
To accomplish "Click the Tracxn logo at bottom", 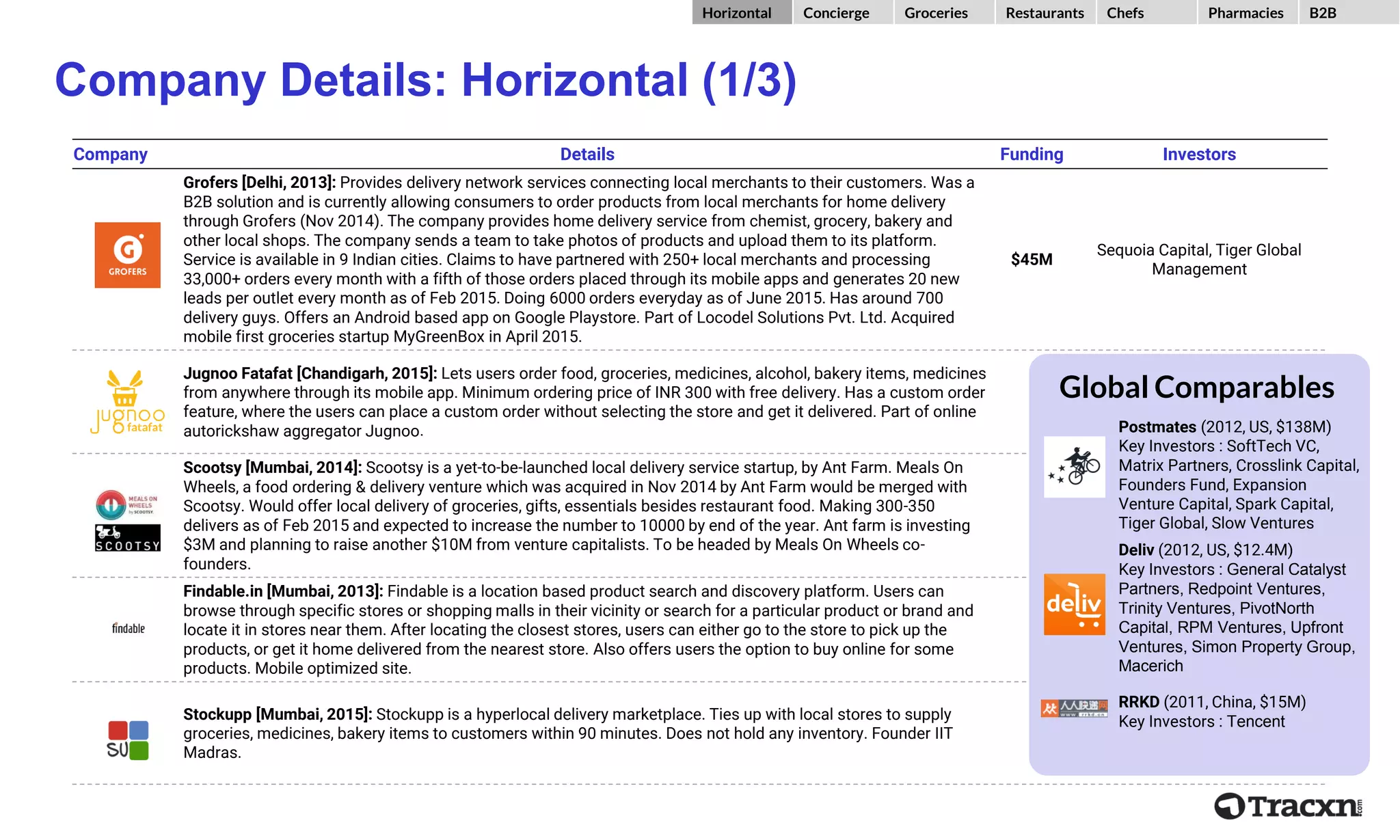I will (1288, 807).
